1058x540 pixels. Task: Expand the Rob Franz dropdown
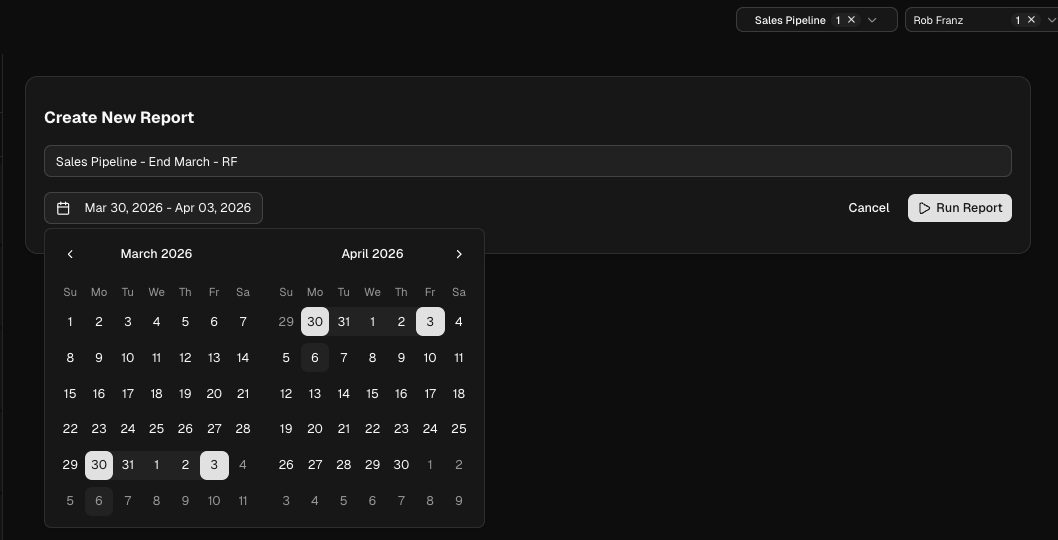(1050, 20)
